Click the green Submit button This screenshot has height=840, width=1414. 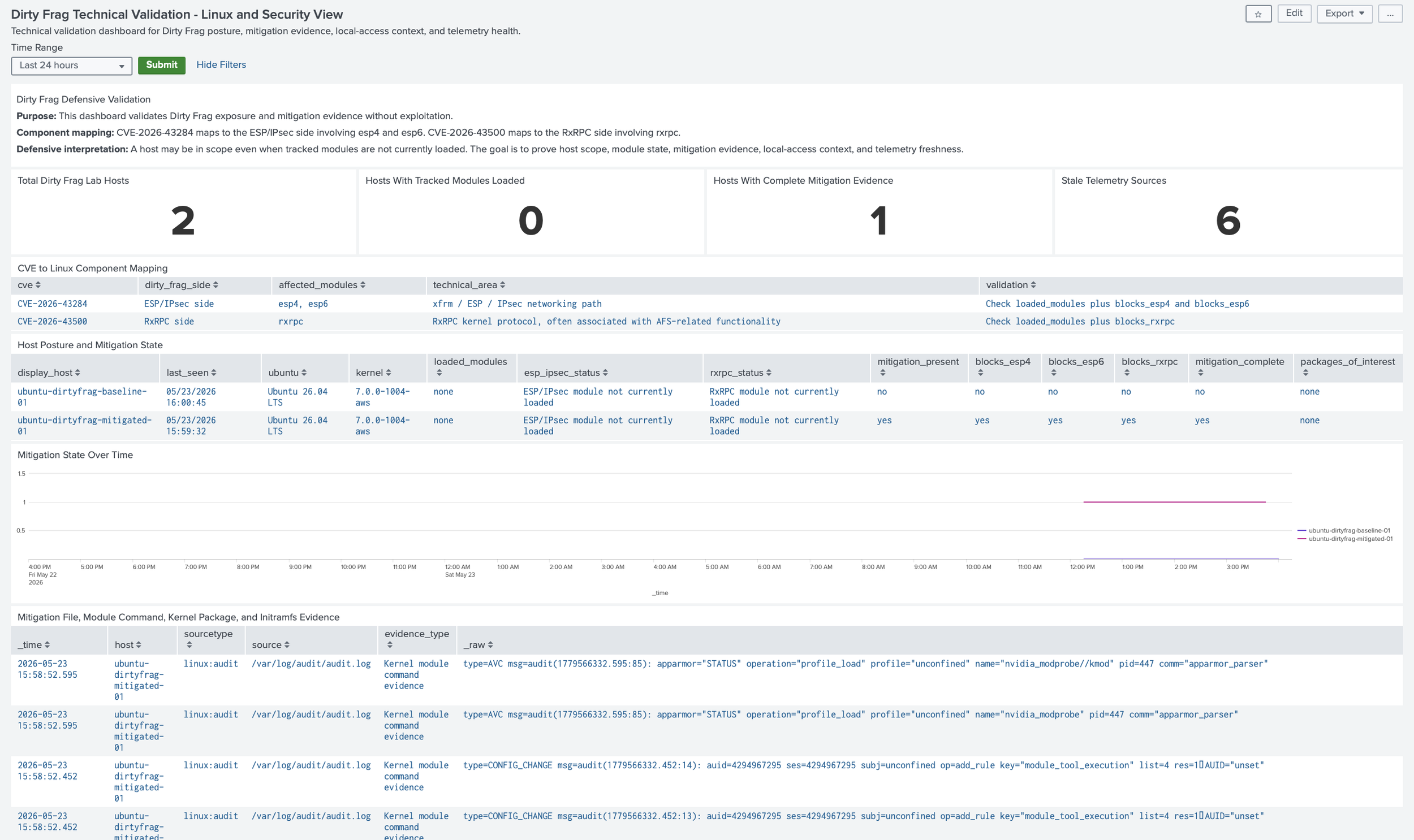[161, 65]
